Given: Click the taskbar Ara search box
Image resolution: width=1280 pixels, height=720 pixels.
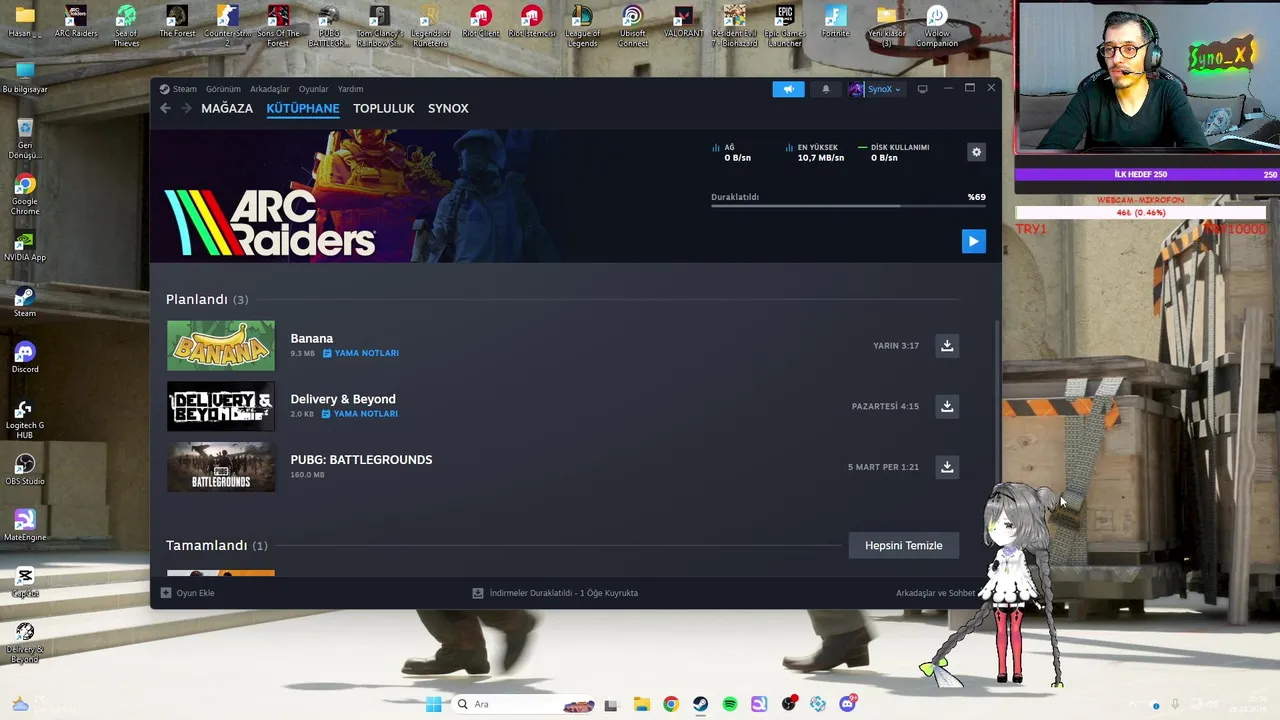Looking at the screenshot, I should click(522, 704).
